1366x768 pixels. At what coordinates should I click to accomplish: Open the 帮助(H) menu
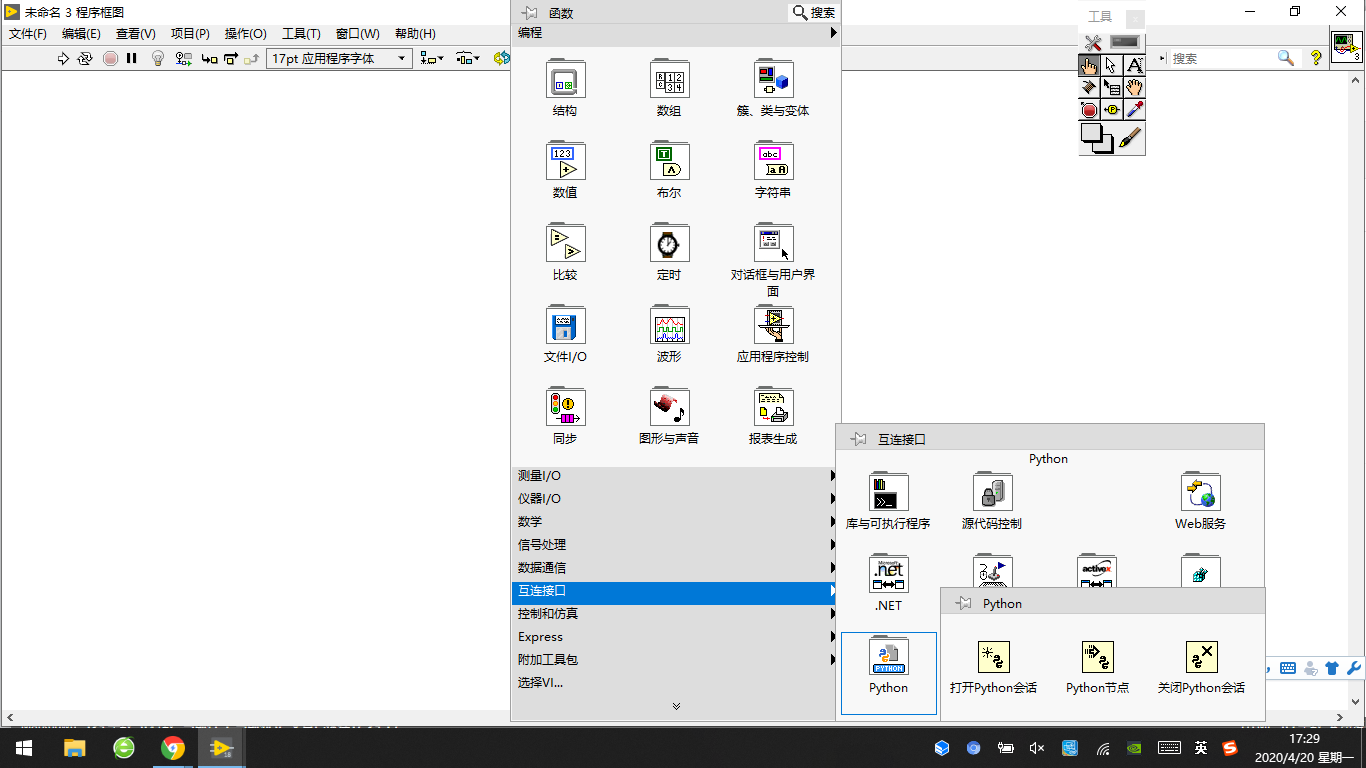click(x=413, y=33)
